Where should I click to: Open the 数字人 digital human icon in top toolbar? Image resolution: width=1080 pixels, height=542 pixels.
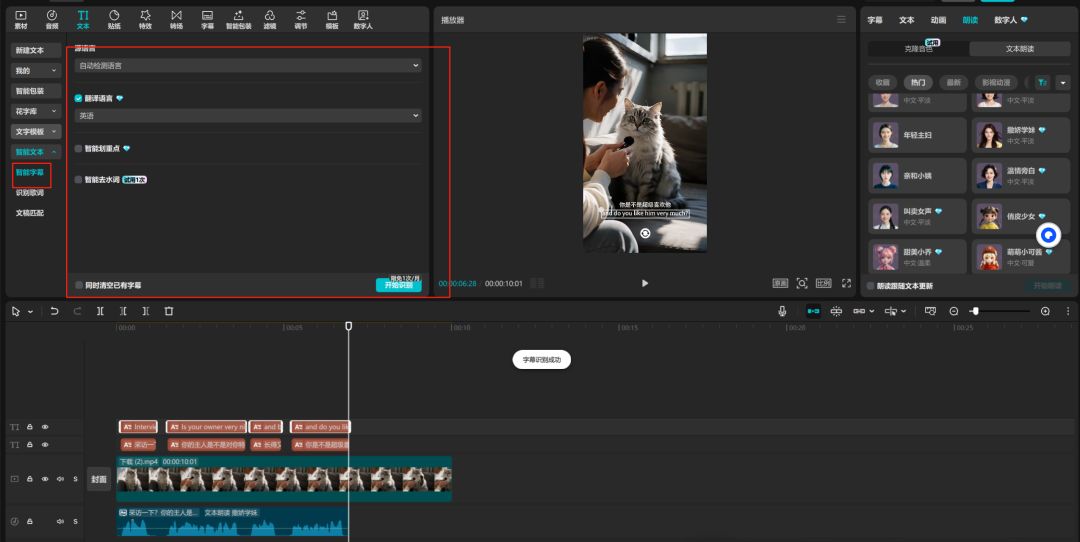(363, 19)
